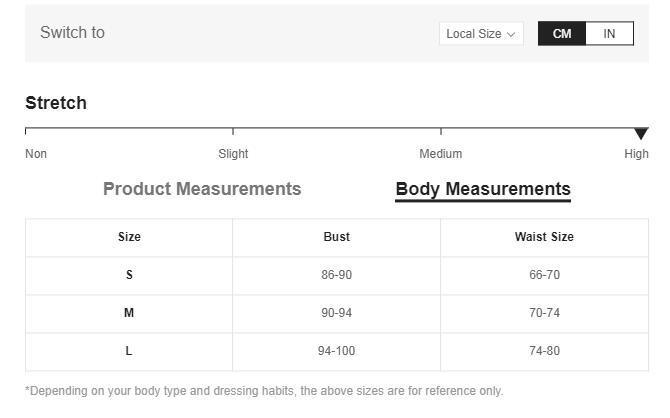Click the Waist Size column header
Viewport: 670px width, 418px height.
pos(544,237)
